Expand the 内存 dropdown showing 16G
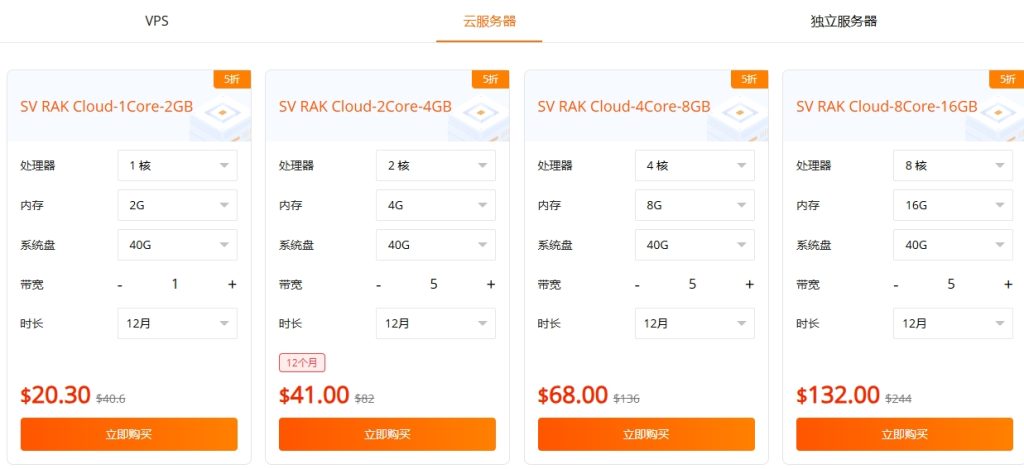 952,205
